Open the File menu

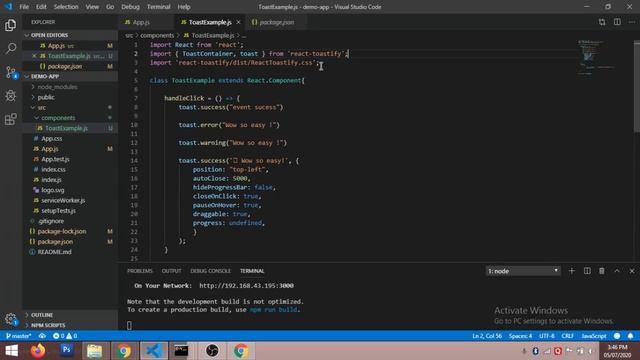(x=24, y=7)
